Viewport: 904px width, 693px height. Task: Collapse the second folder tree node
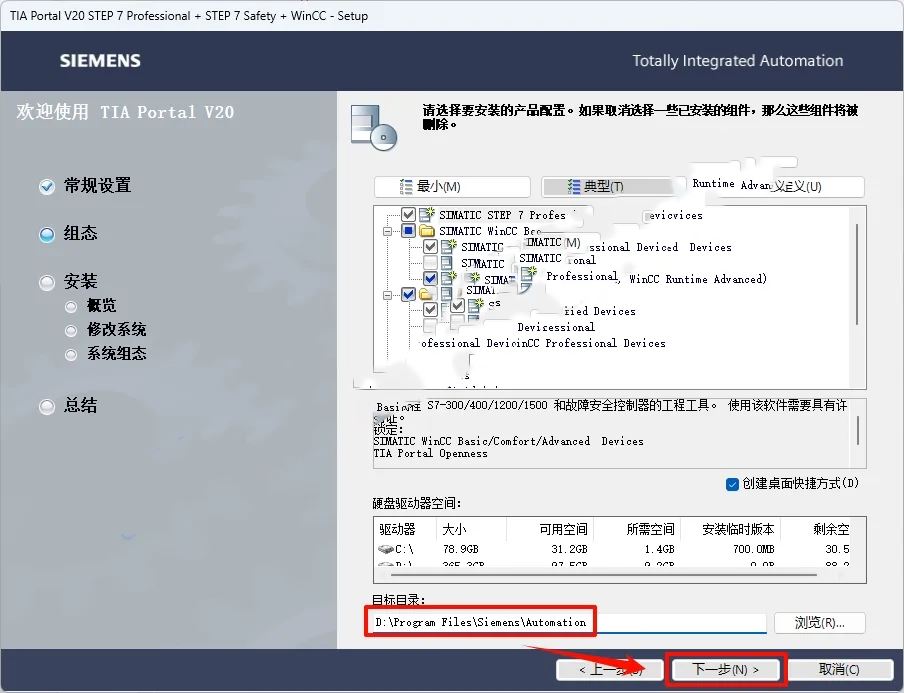[x=388, y=295]
